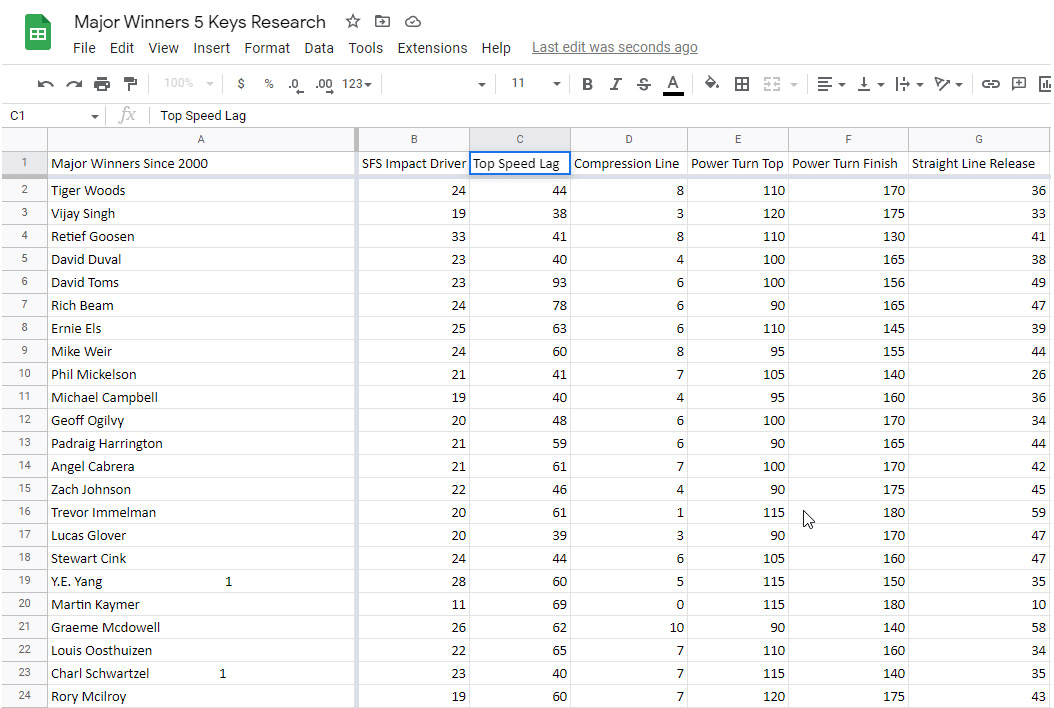Expand the text rotation options
The width and height of the screenshot is (1054, 708).
[948, 84]
